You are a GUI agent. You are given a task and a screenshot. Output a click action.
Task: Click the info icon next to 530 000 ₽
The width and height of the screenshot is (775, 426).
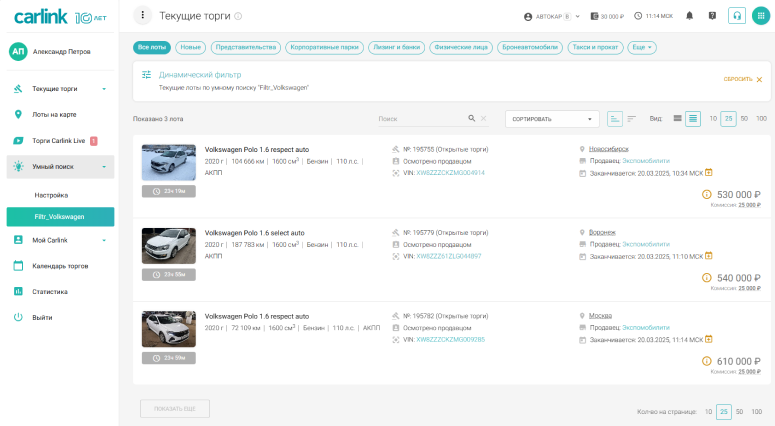(x=707, y=194)
